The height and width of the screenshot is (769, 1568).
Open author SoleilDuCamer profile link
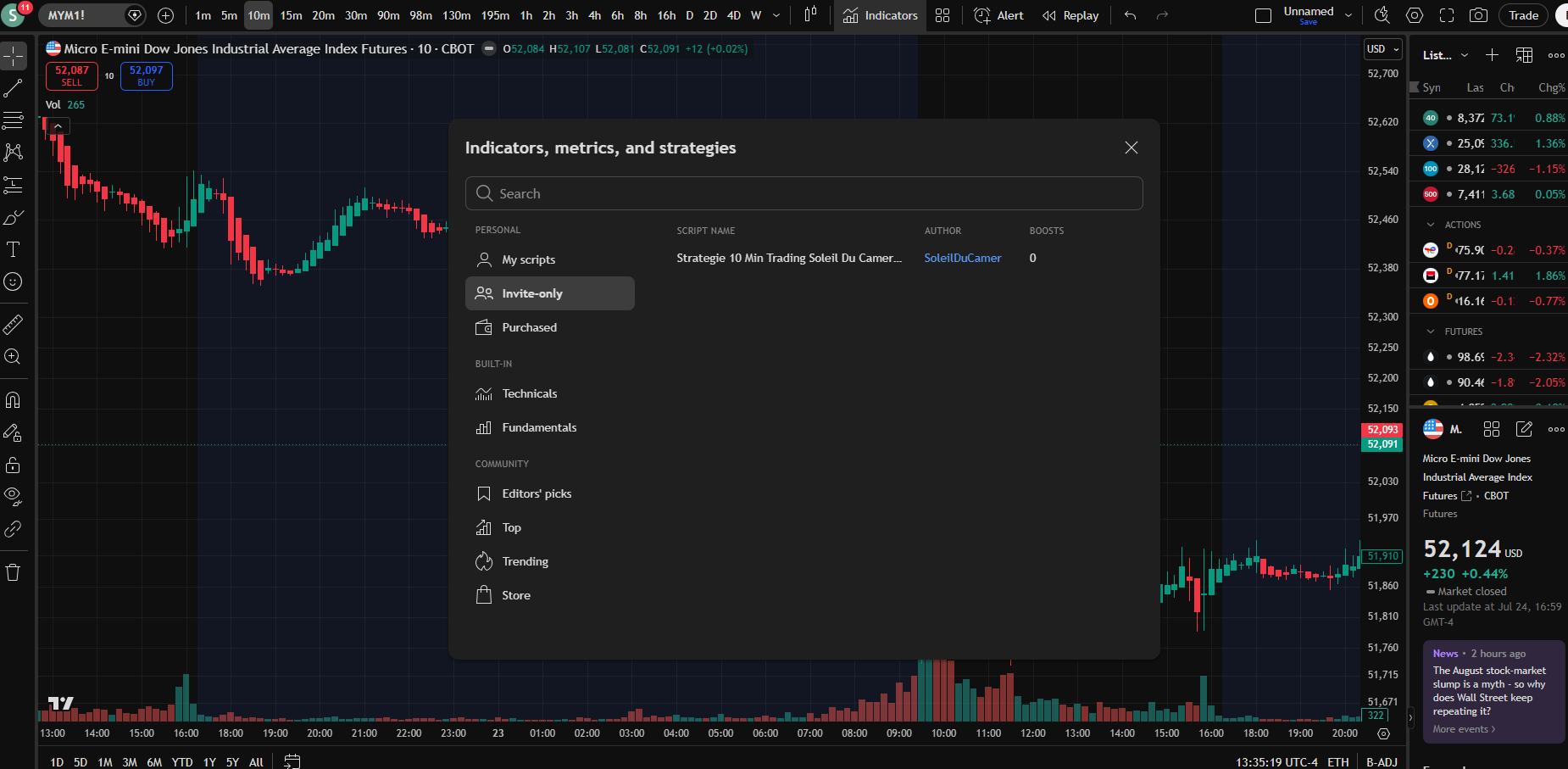pos(963,258)
